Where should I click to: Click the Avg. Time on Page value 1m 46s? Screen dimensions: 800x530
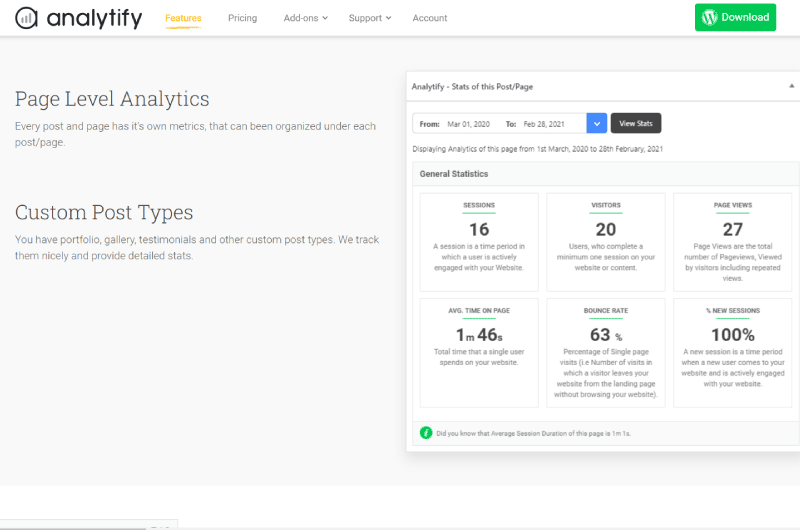click(479, 335)
